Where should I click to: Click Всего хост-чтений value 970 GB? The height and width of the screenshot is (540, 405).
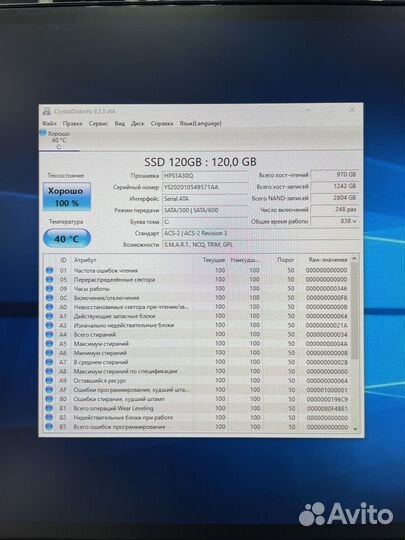point(335,175)
